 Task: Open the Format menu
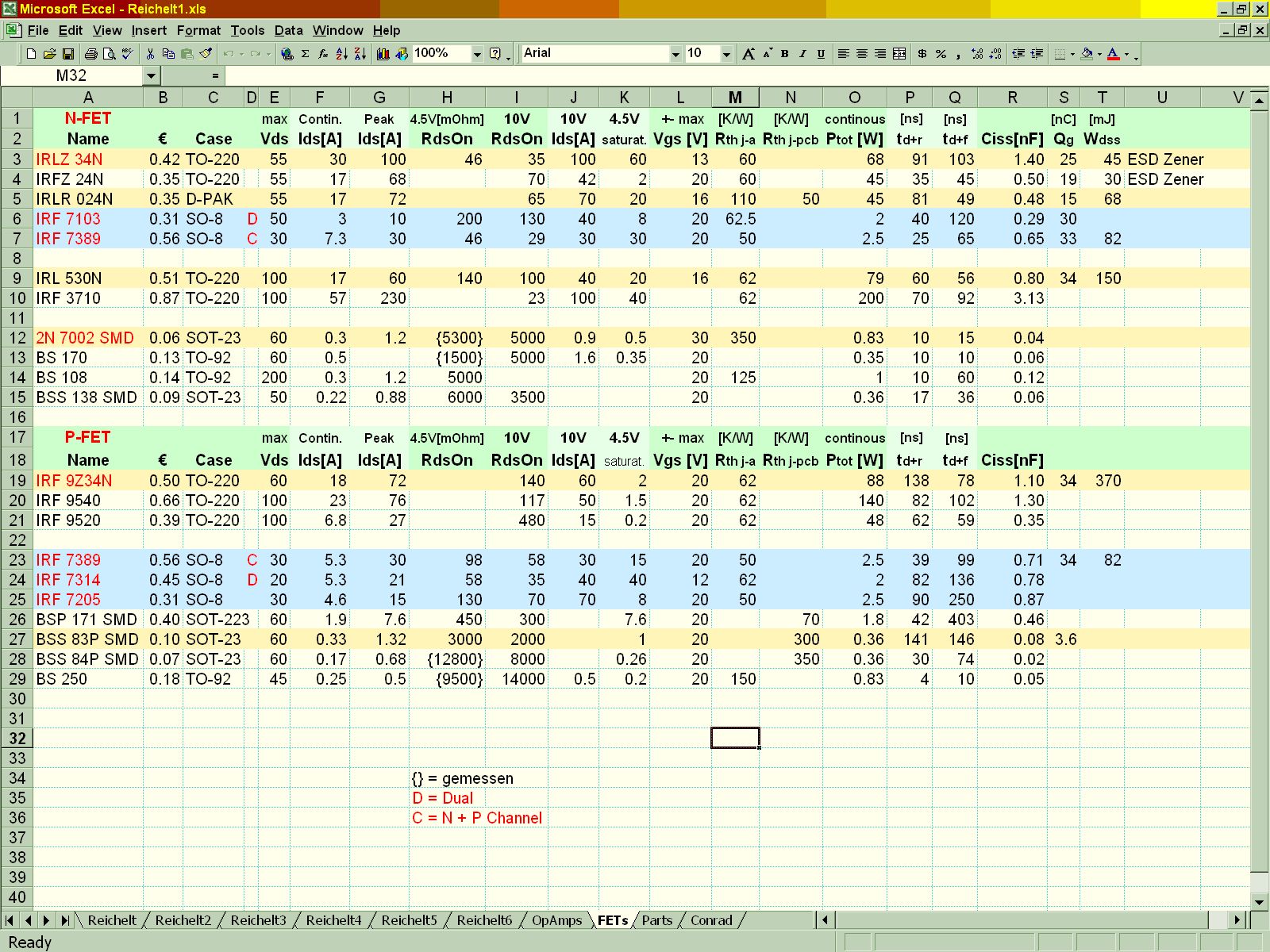click(x=198, y=30)
